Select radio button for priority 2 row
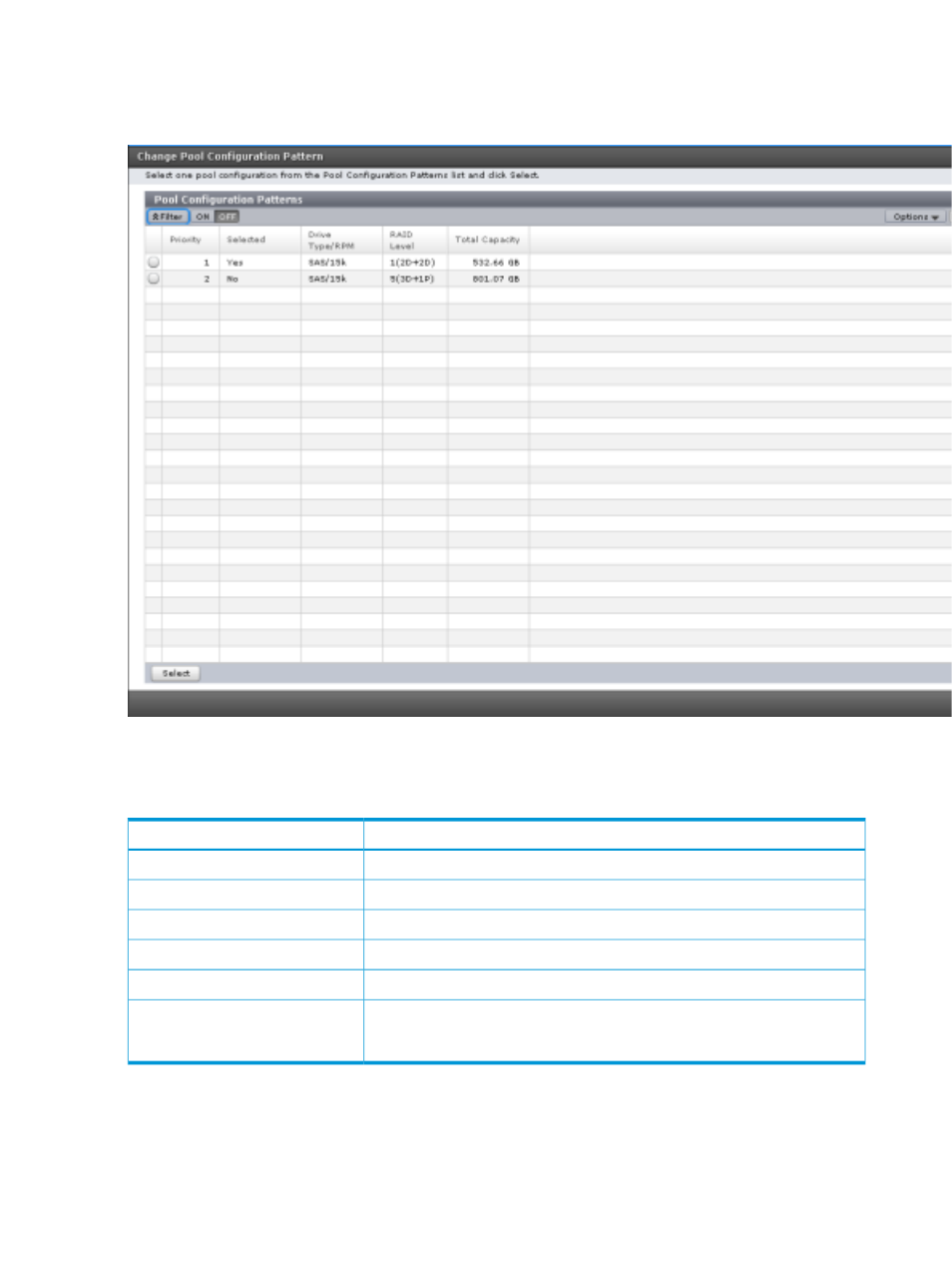Image resolution: width=952 pixels, height=1268 pixels. tap(154, 279)
